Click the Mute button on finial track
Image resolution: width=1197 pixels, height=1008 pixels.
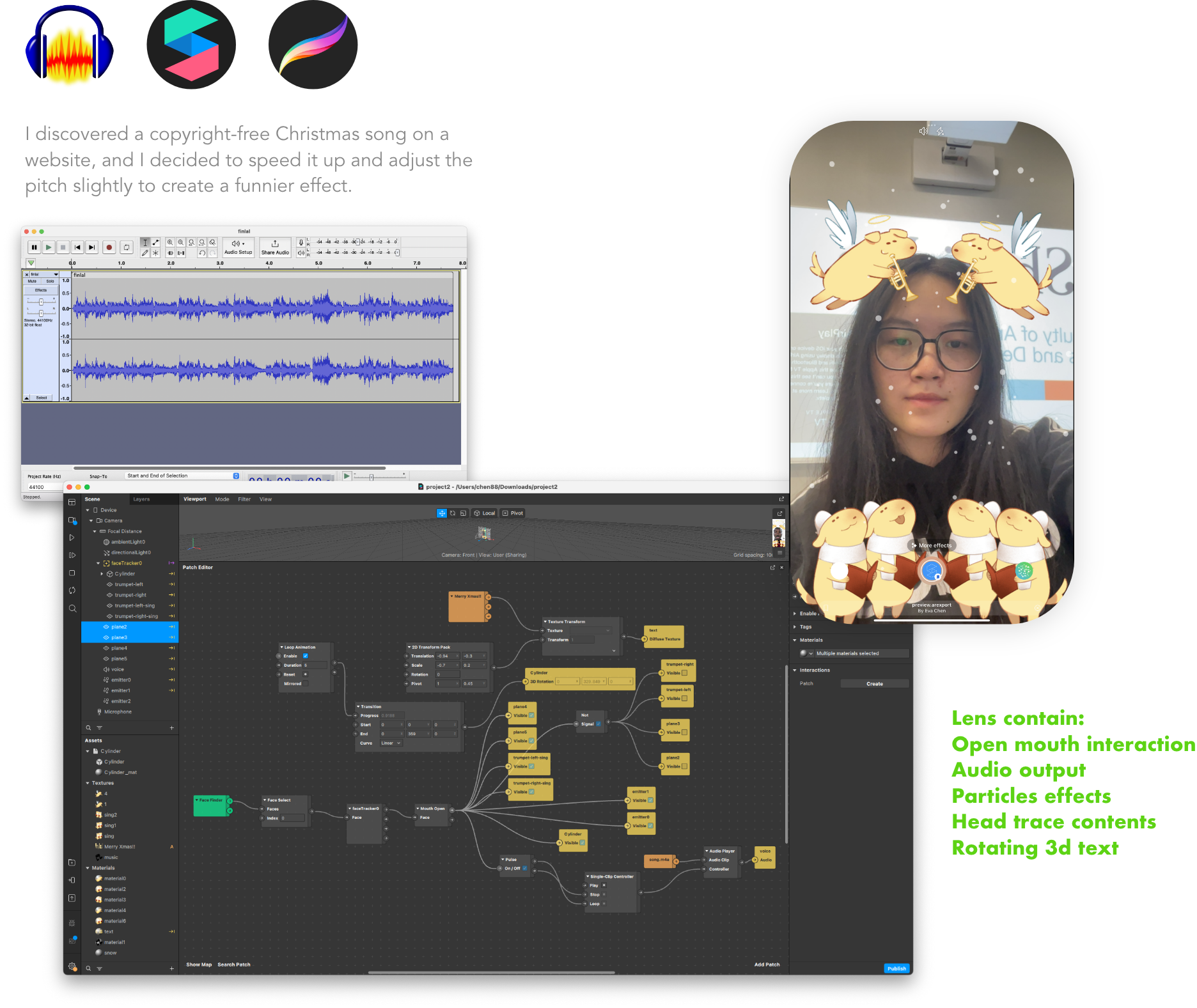click(x=32, y=281)
